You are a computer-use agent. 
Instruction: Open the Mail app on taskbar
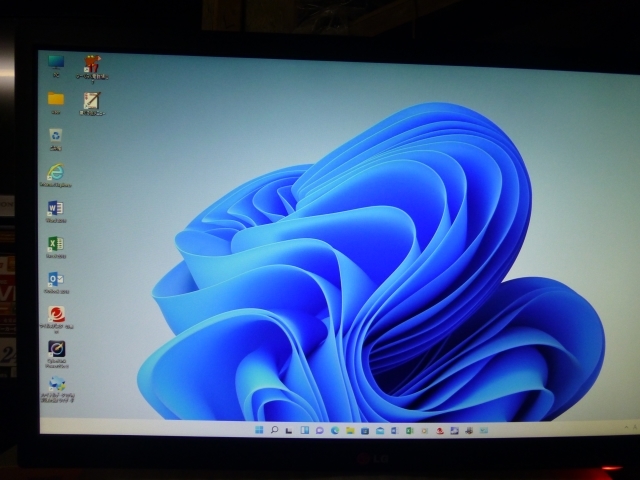[x=380, y=430]
